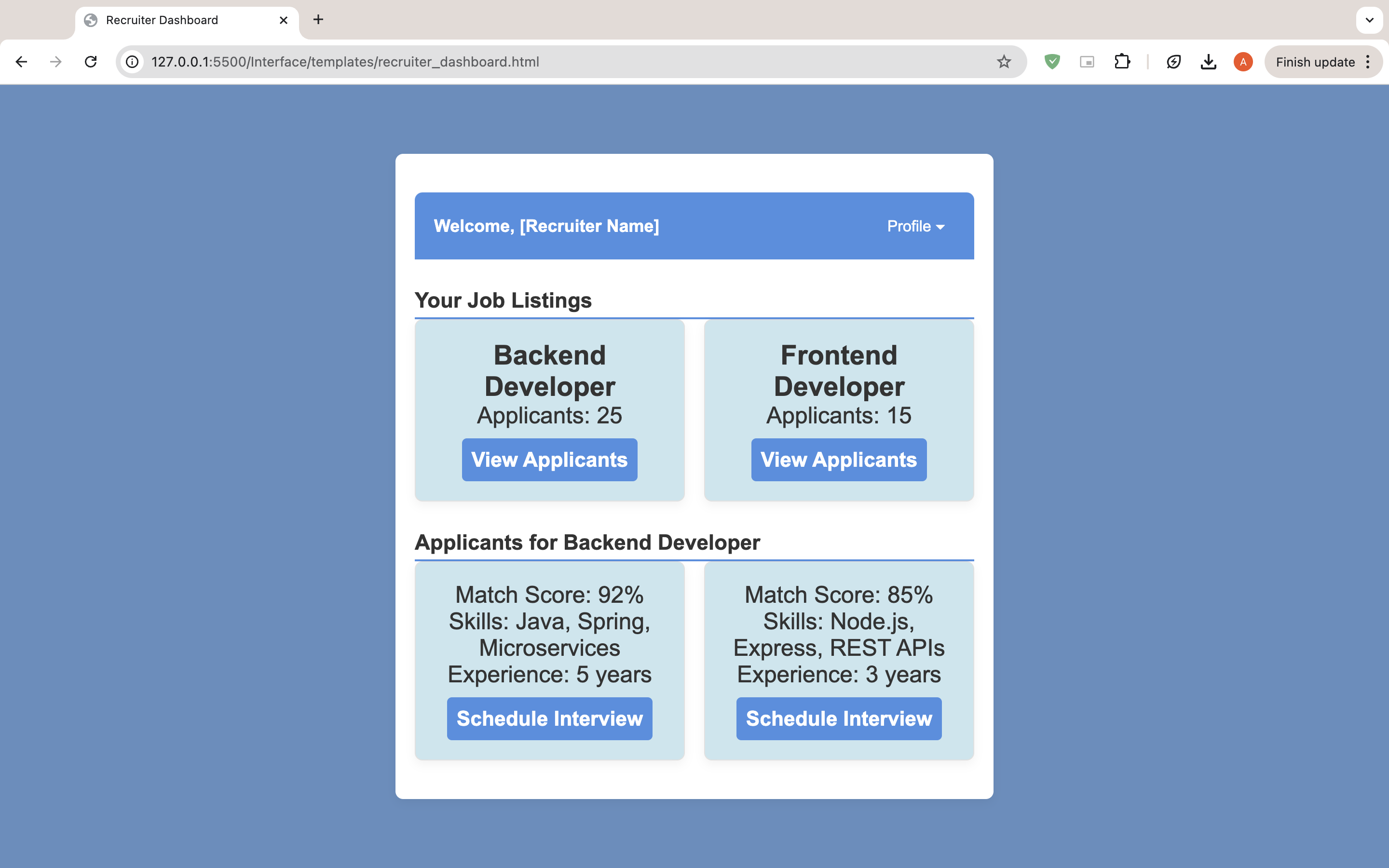Click the media control toolbar icon
1389x868 pixels.
[x=1087, y=61]
